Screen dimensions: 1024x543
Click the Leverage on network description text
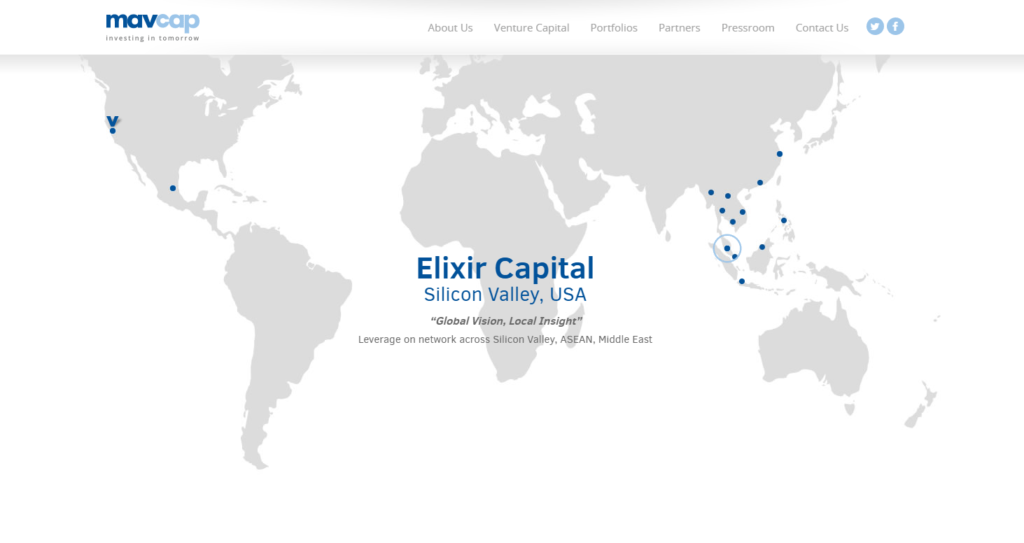(x=505, y=339)
